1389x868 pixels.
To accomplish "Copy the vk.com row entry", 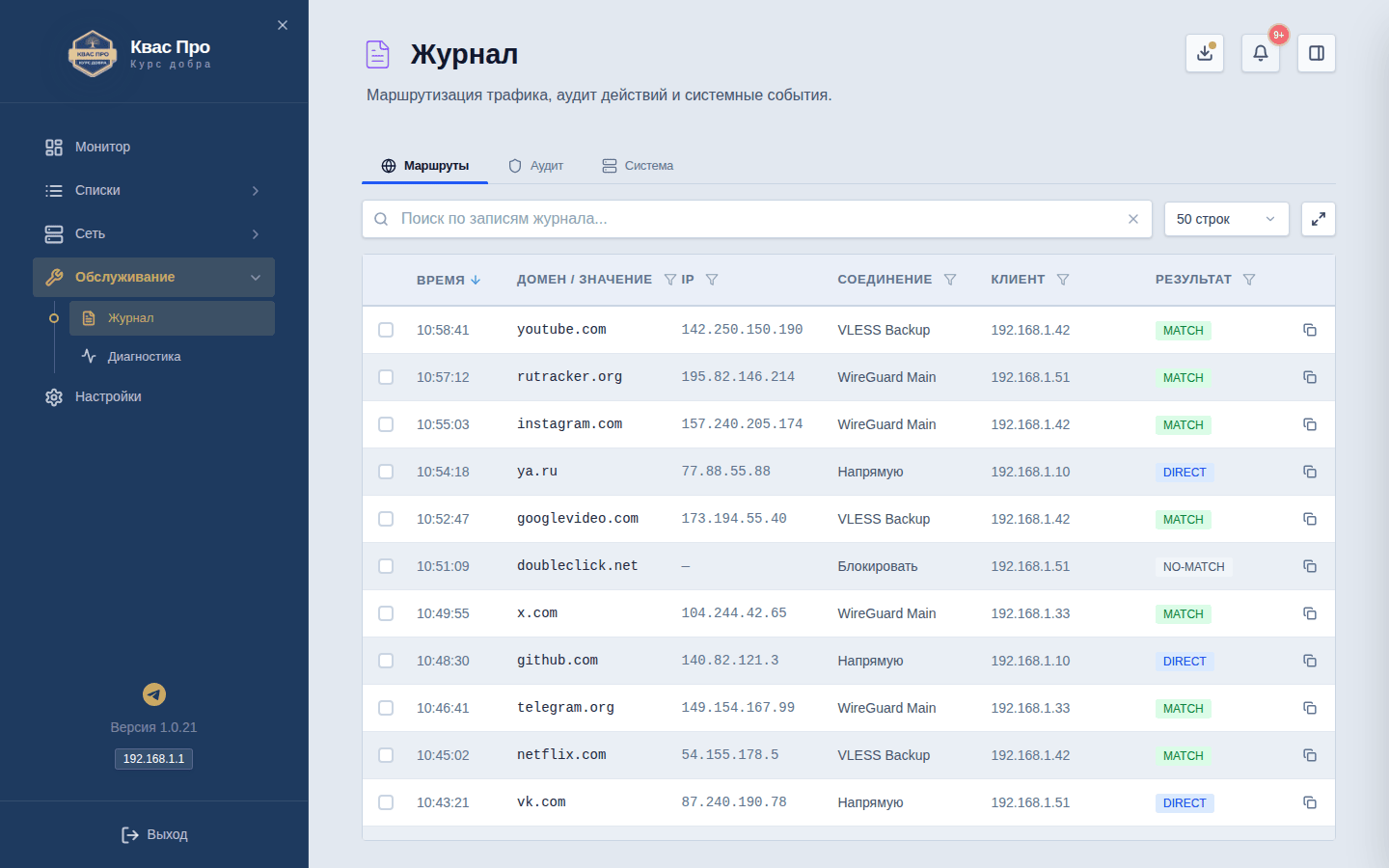I will click(x=1310, y=802).
